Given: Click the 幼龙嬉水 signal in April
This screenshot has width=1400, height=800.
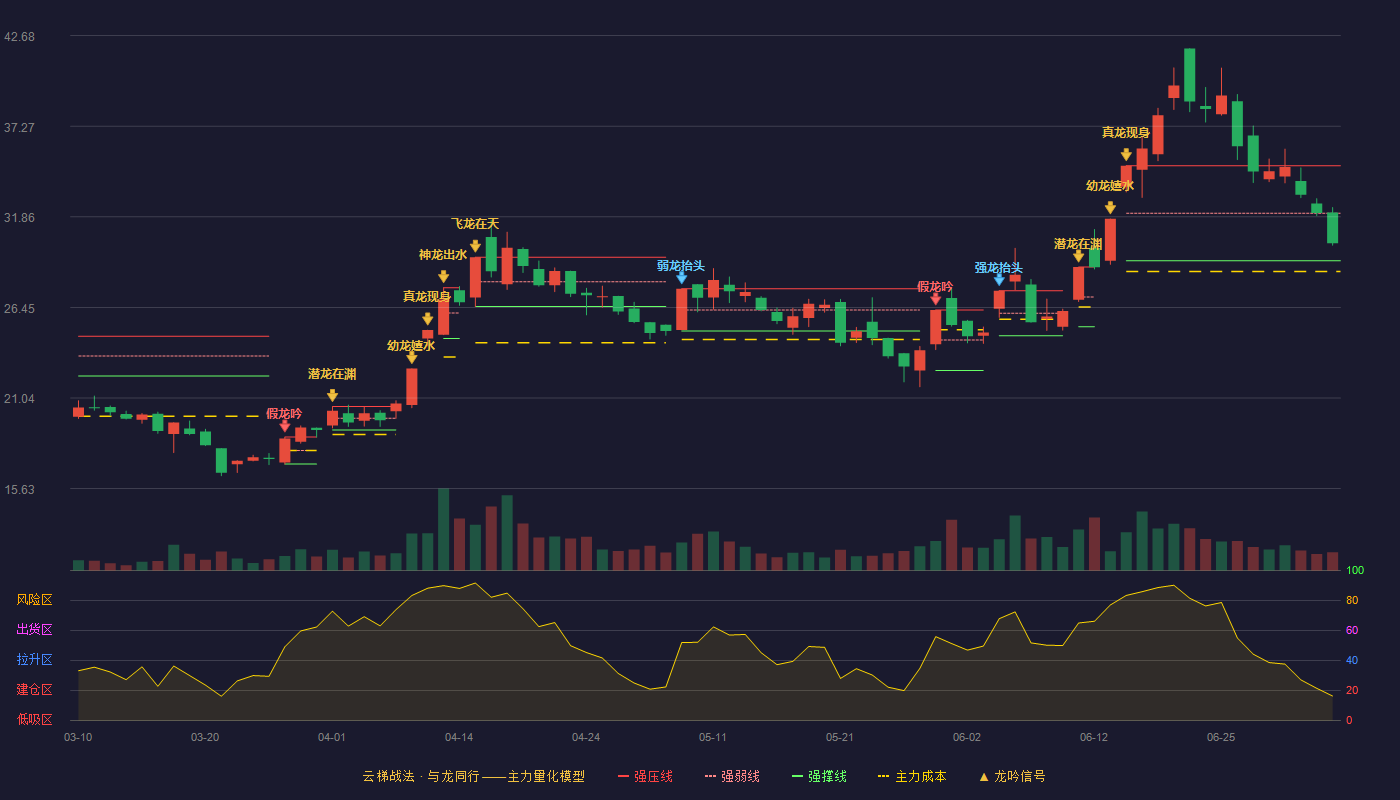Looking at the screenshot, I should pyautogui.click(x=411, y=358).
